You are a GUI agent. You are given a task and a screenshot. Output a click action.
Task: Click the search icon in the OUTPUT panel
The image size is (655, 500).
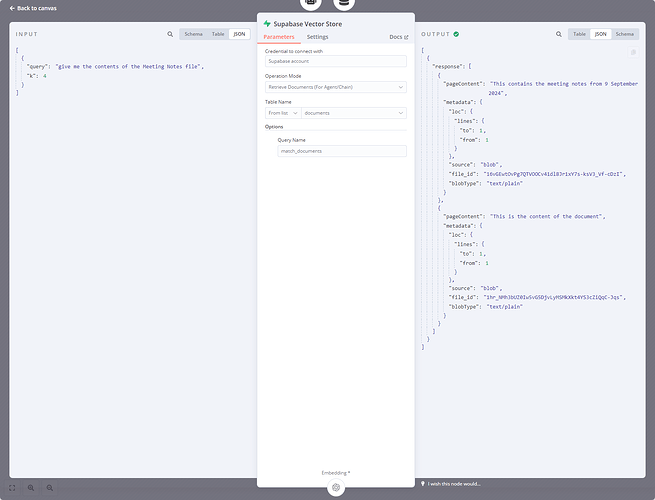click(559, 34)
